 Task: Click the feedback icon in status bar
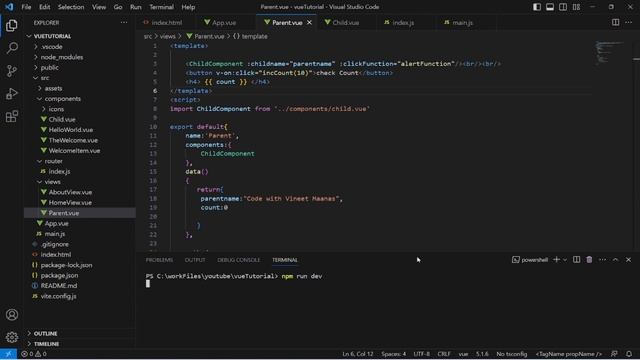click(x=614, y=354)
